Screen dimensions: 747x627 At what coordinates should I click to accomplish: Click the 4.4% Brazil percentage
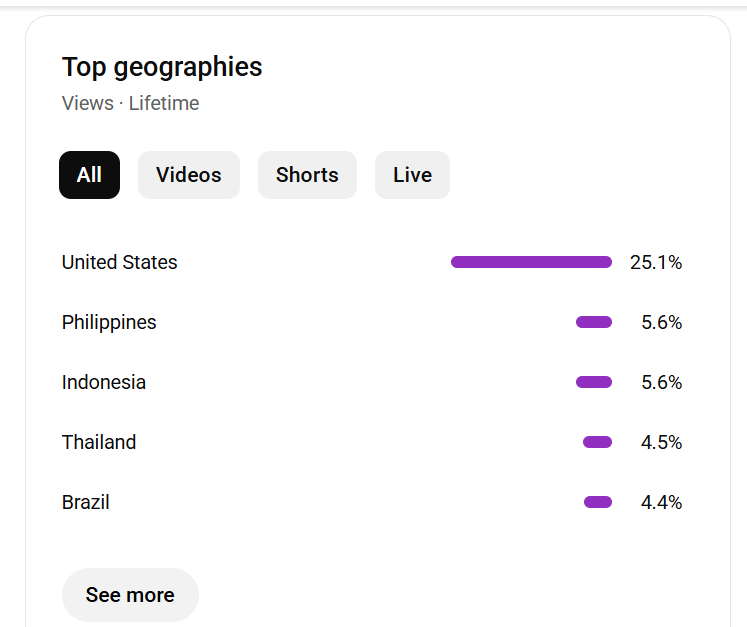pyautogui.click(x=661, y=502)
